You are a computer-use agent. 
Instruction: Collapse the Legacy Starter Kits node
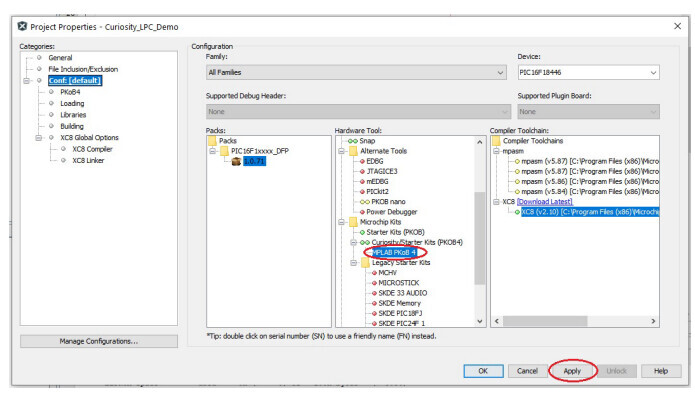354,263
